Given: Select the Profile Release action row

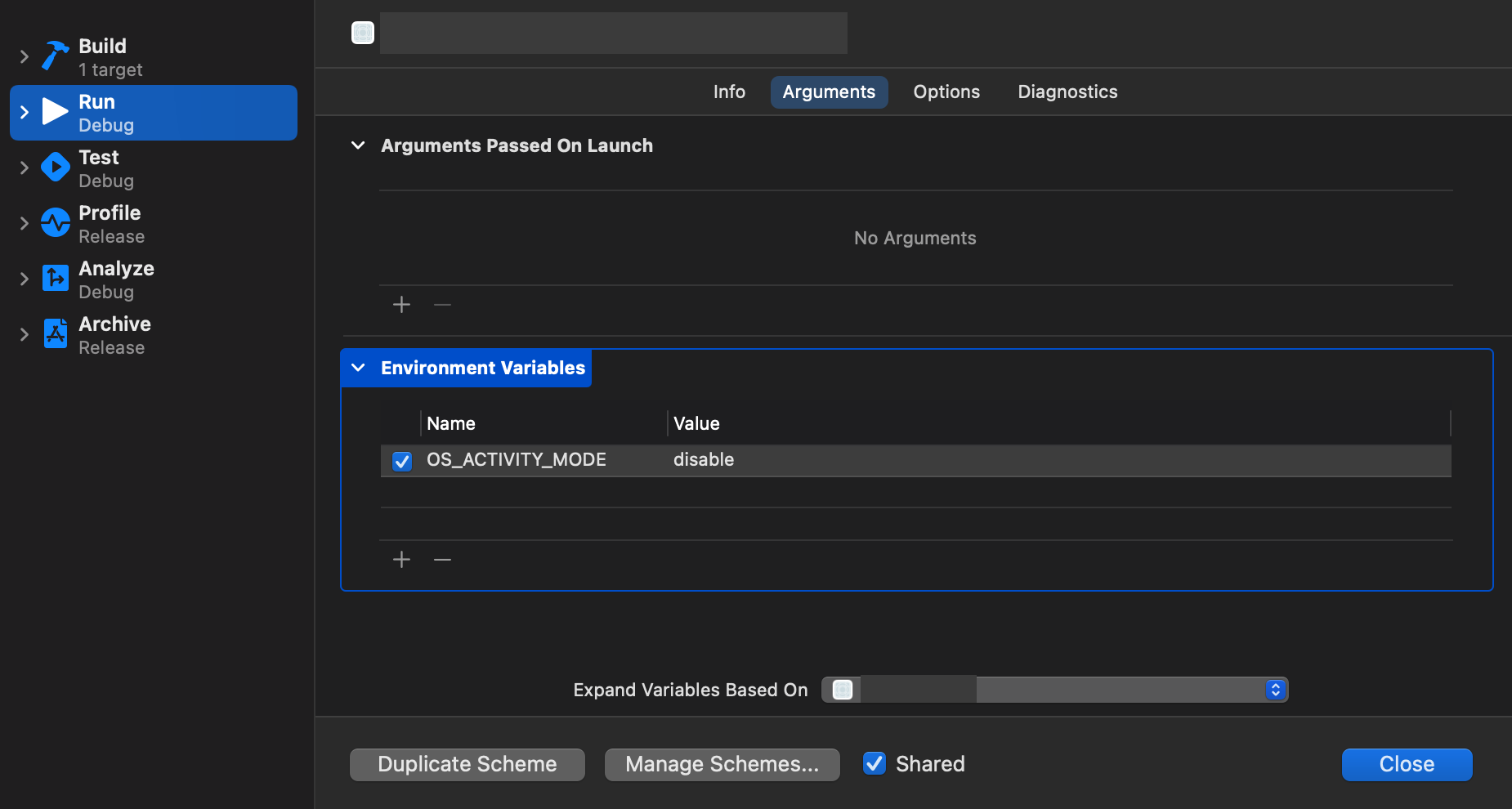Looking at the screenshot, I should point(154,224).
